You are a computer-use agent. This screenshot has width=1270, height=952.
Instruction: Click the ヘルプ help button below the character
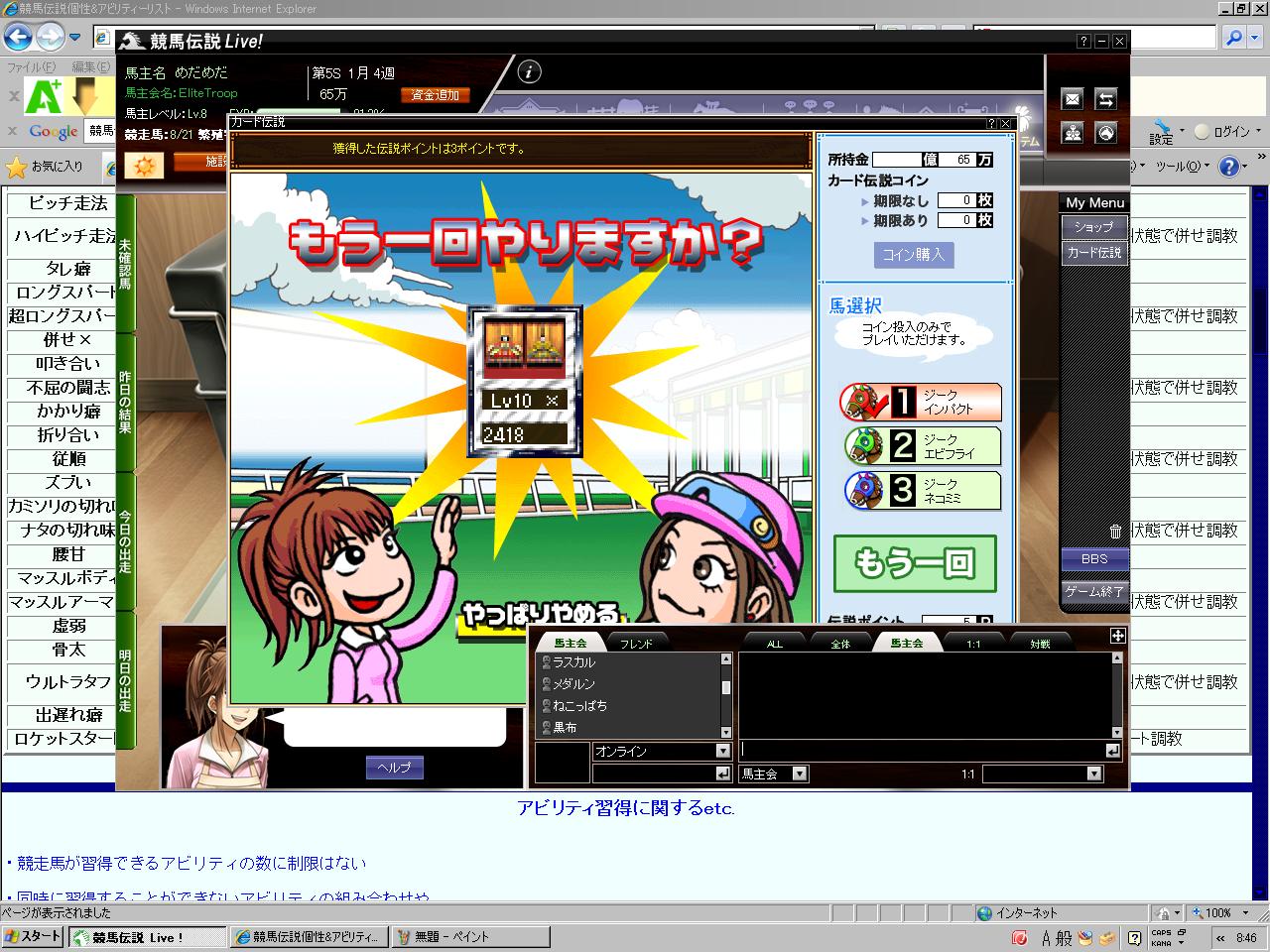394,768
